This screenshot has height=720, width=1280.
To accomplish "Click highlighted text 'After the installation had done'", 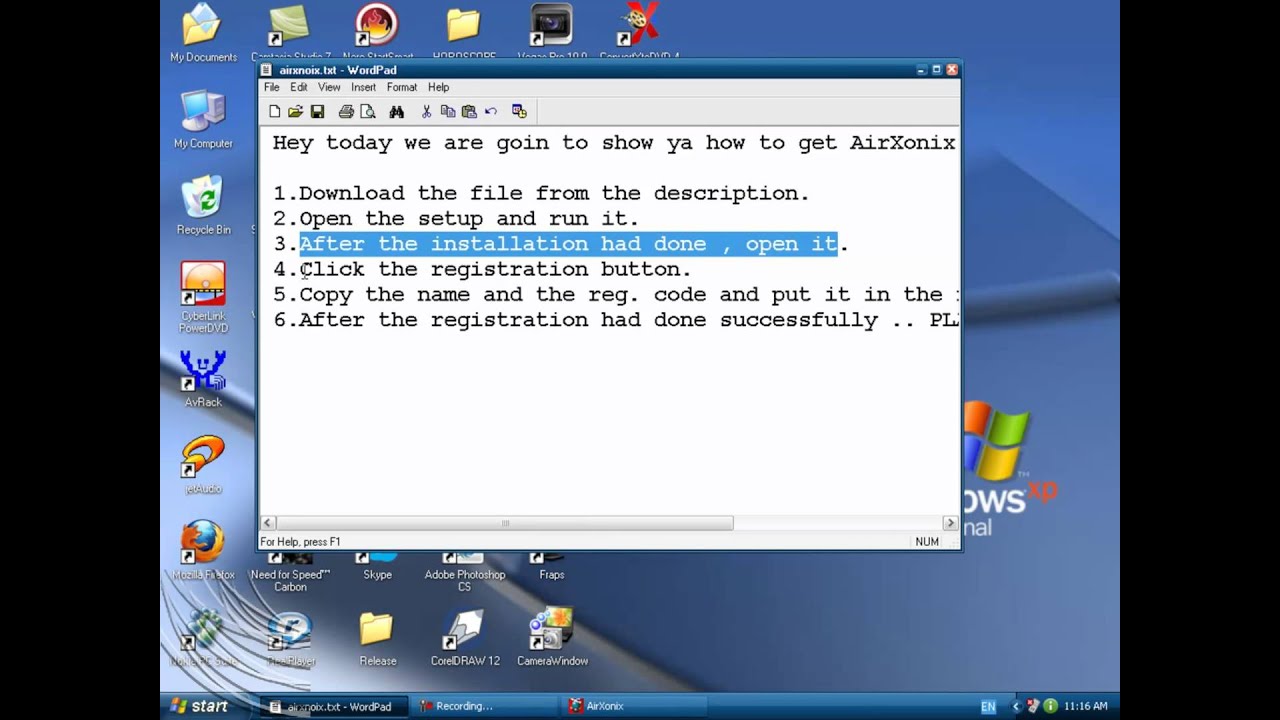I will [x=502, y=244].
